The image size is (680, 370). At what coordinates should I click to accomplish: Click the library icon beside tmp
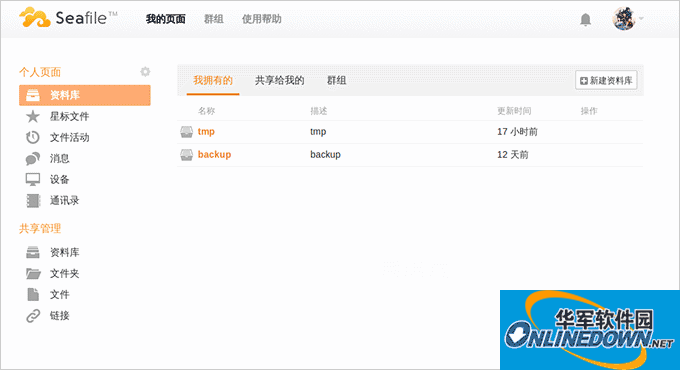coord(186,132)
